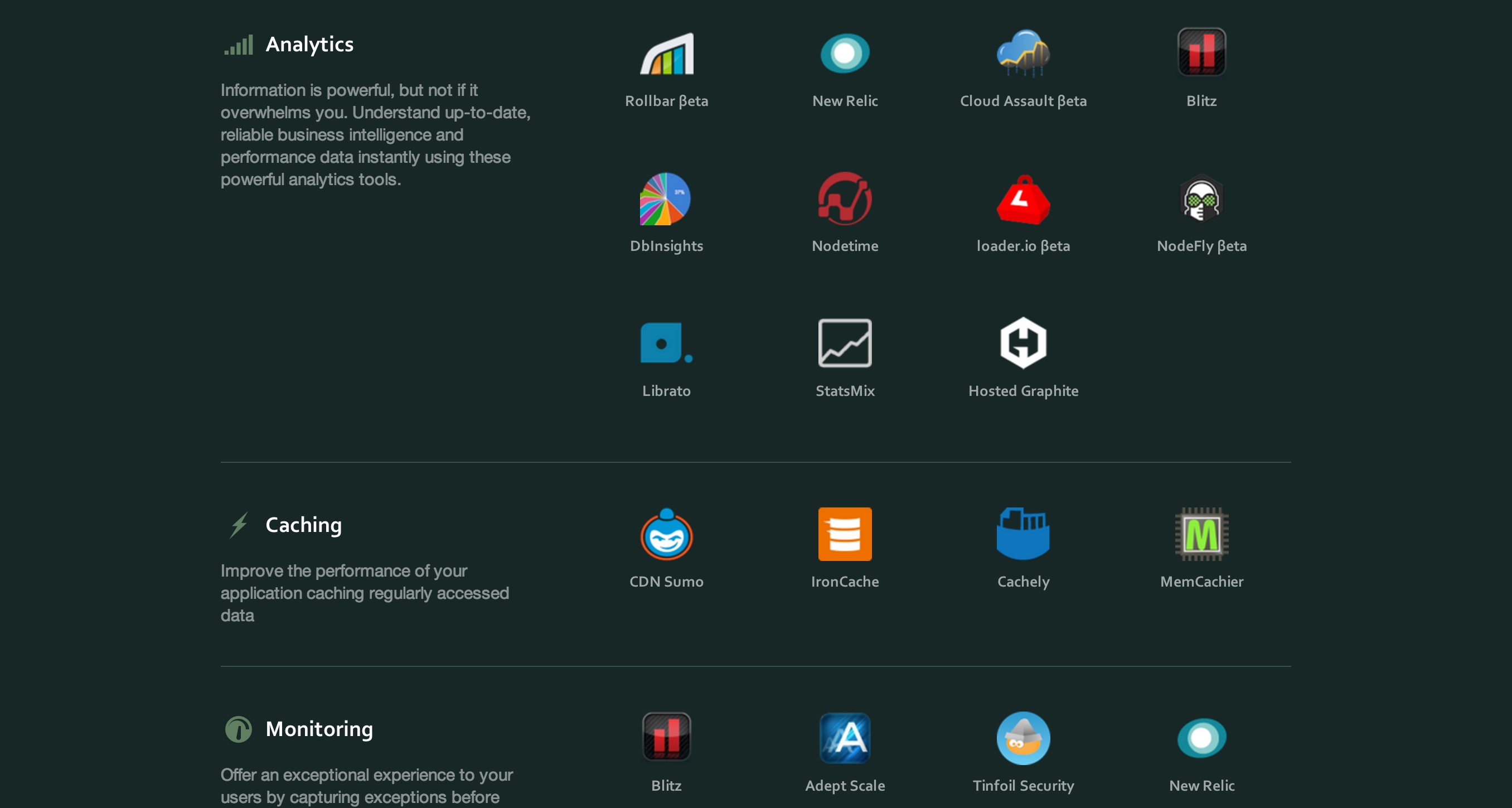The height and width of the screenshot is (808, 1512).
Task: Choose the CDN Sumo wrestler icon
Action: [x=666, y=534]
